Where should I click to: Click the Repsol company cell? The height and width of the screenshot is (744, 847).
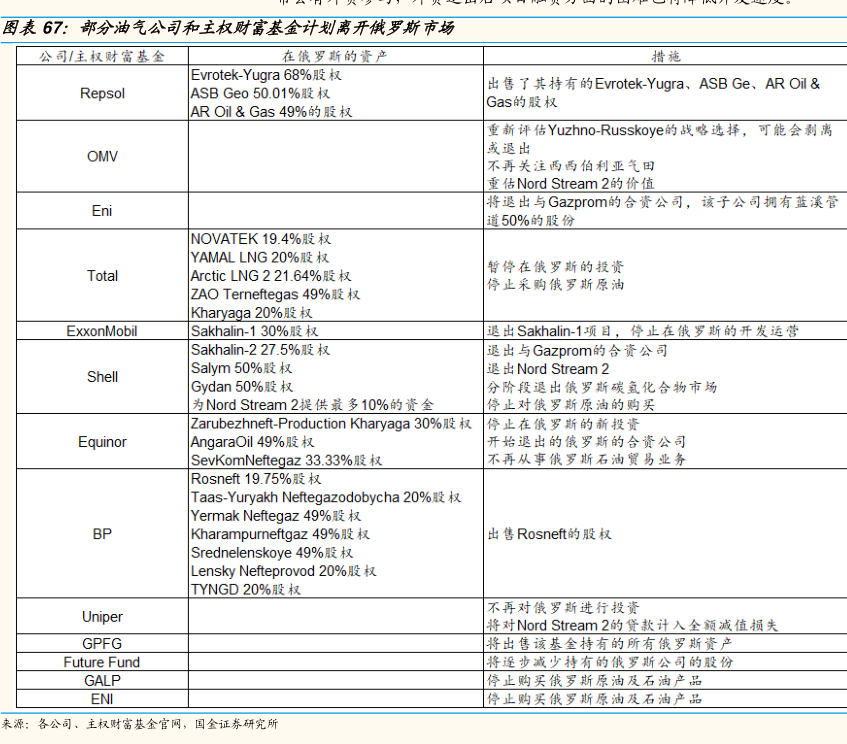tap(102, 93)
